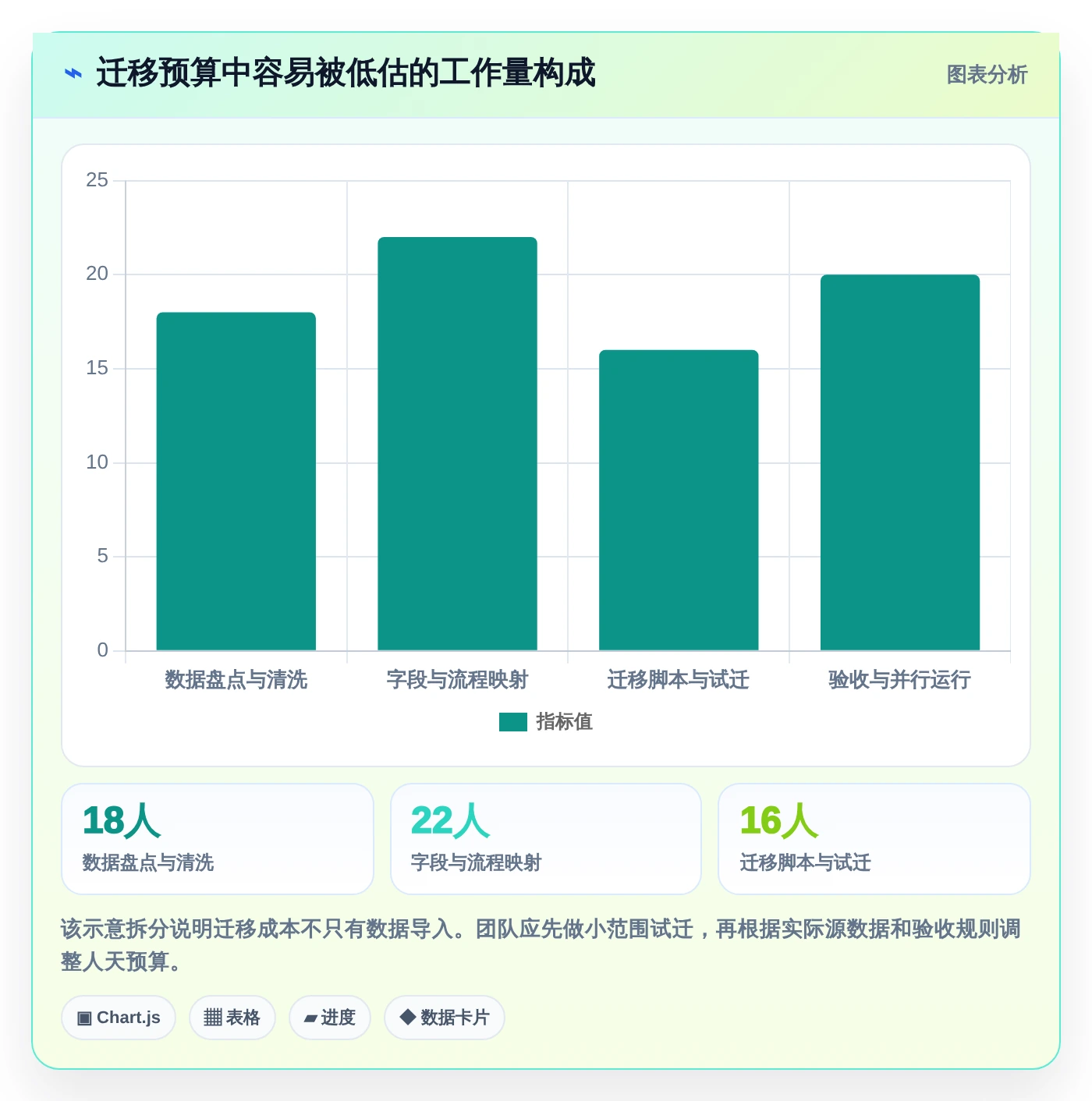Viewport: 1092px width, 1101px height.
Task: Click the grid icon in 表格 tag
Action: coord(213,1018)
